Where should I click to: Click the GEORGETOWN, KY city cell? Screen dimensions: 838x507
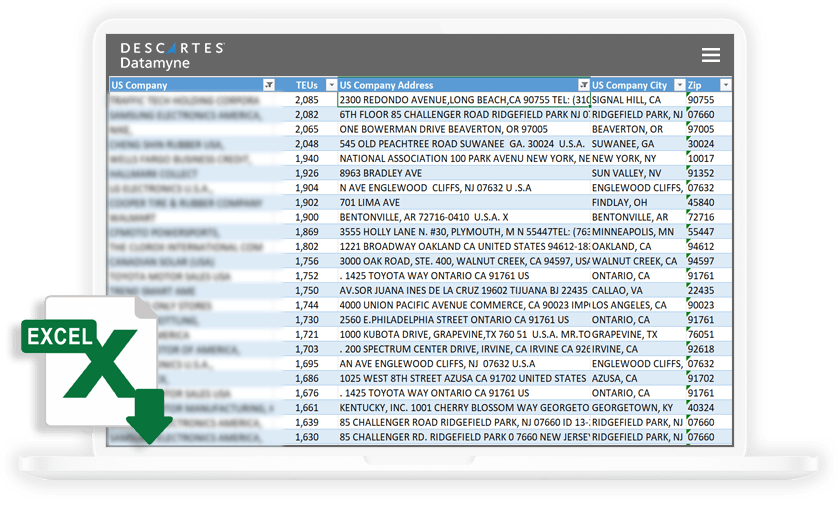(636, 408)
